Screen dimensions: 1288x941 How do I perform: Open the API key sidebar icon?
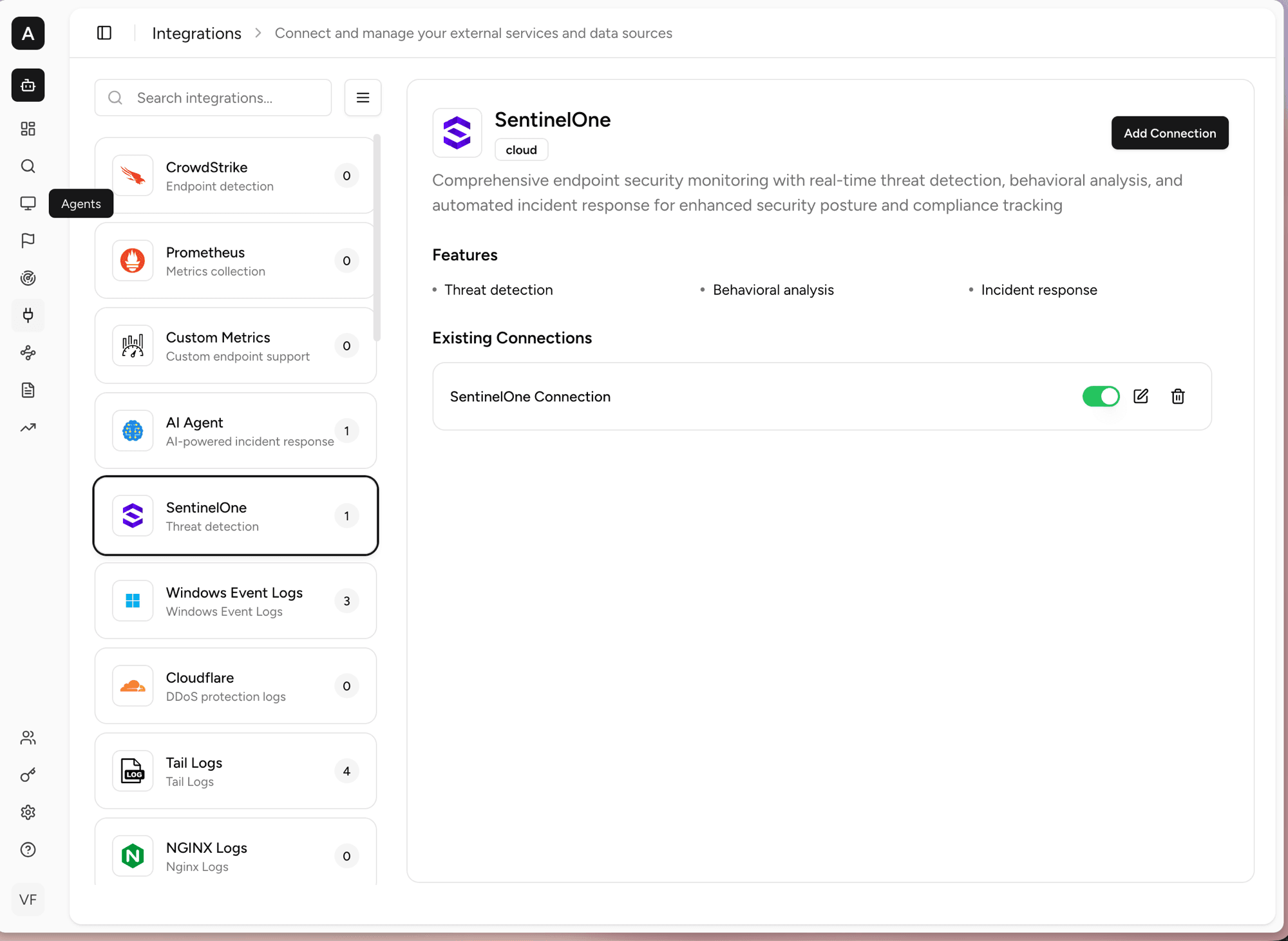click(28, 775)
